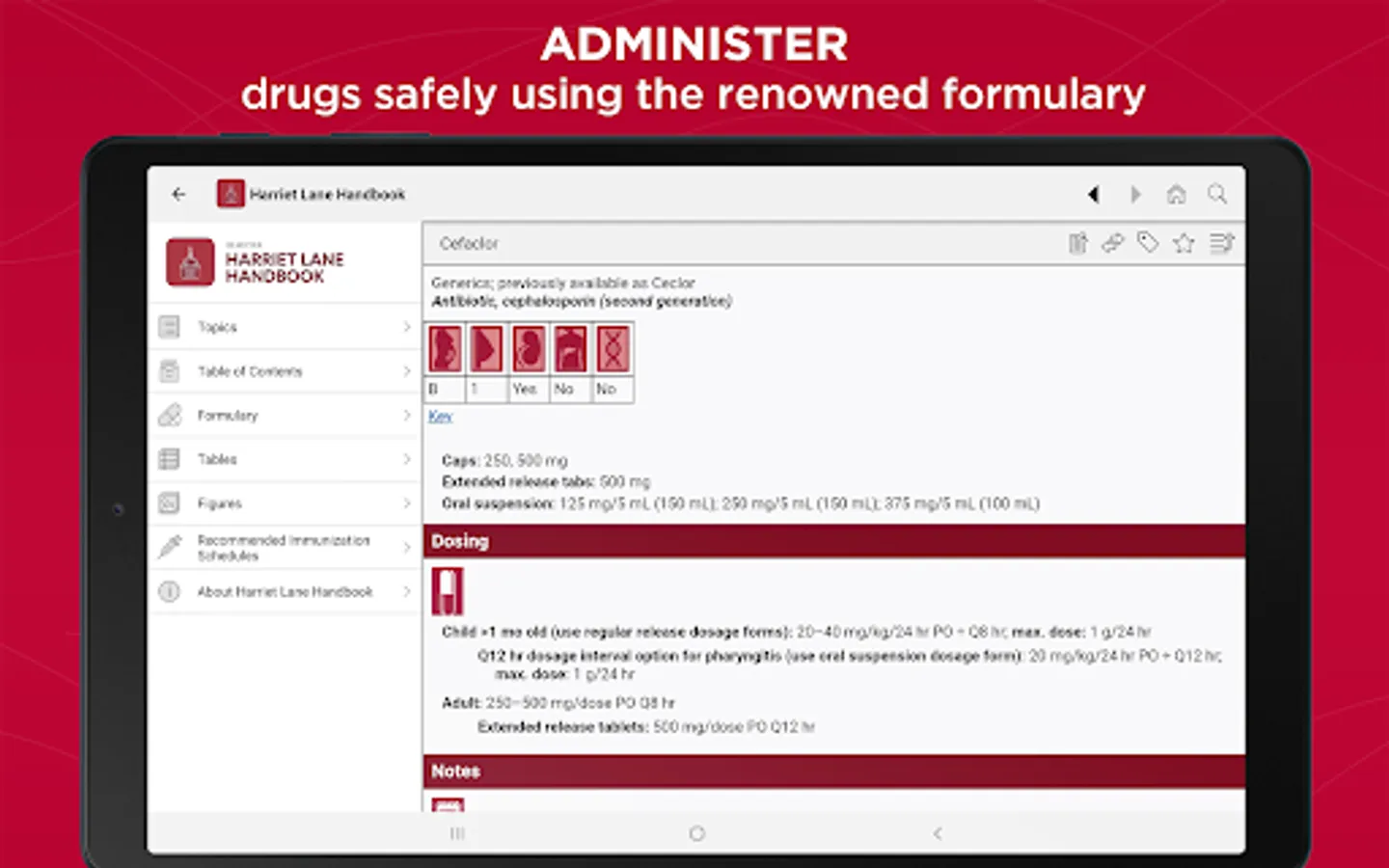The image size is (1389, 868).
Task: Click the 'Yes' value under kidney icon
Action: point(525,389)
